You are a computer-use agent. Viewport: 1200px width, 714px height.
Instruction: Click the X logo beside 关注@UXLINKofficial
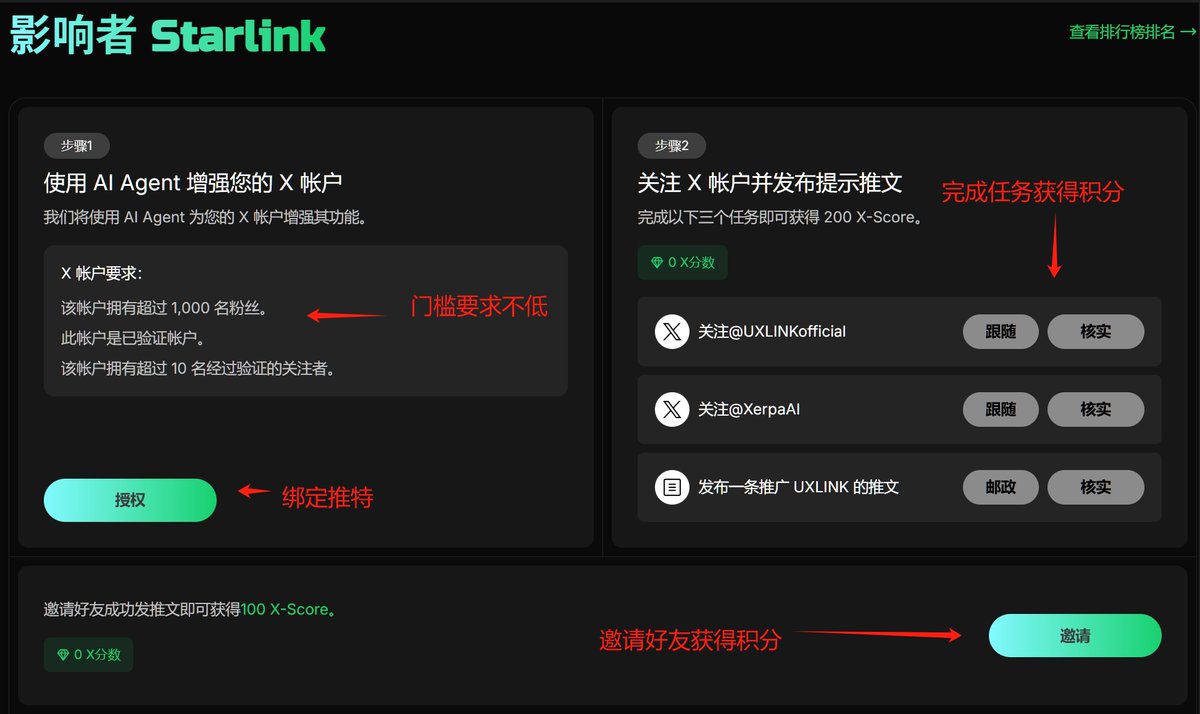point(672,331)
